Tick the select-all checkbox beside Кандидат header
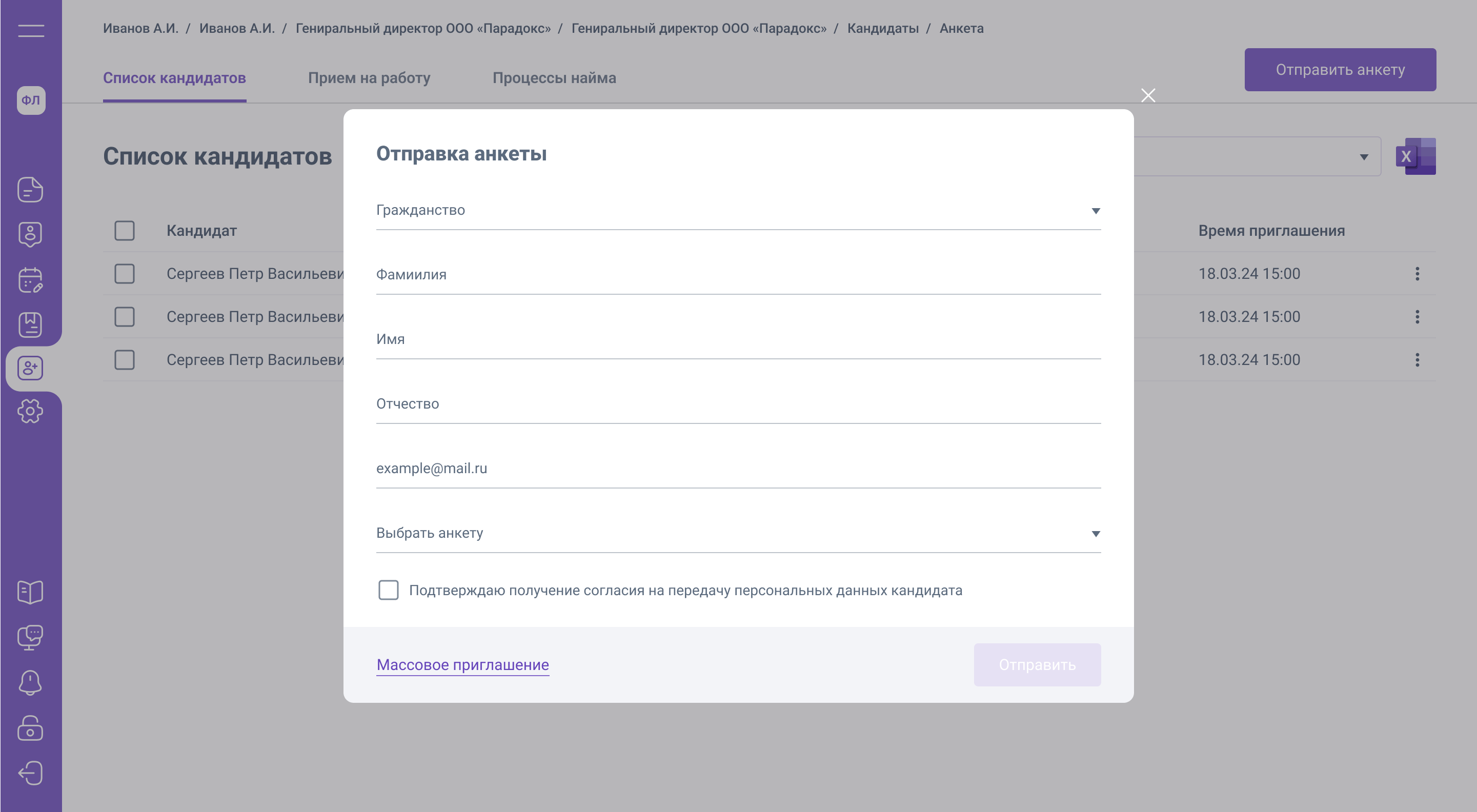Image resolution: width=1477 pixels, height=812 pixels. [125, 231]
